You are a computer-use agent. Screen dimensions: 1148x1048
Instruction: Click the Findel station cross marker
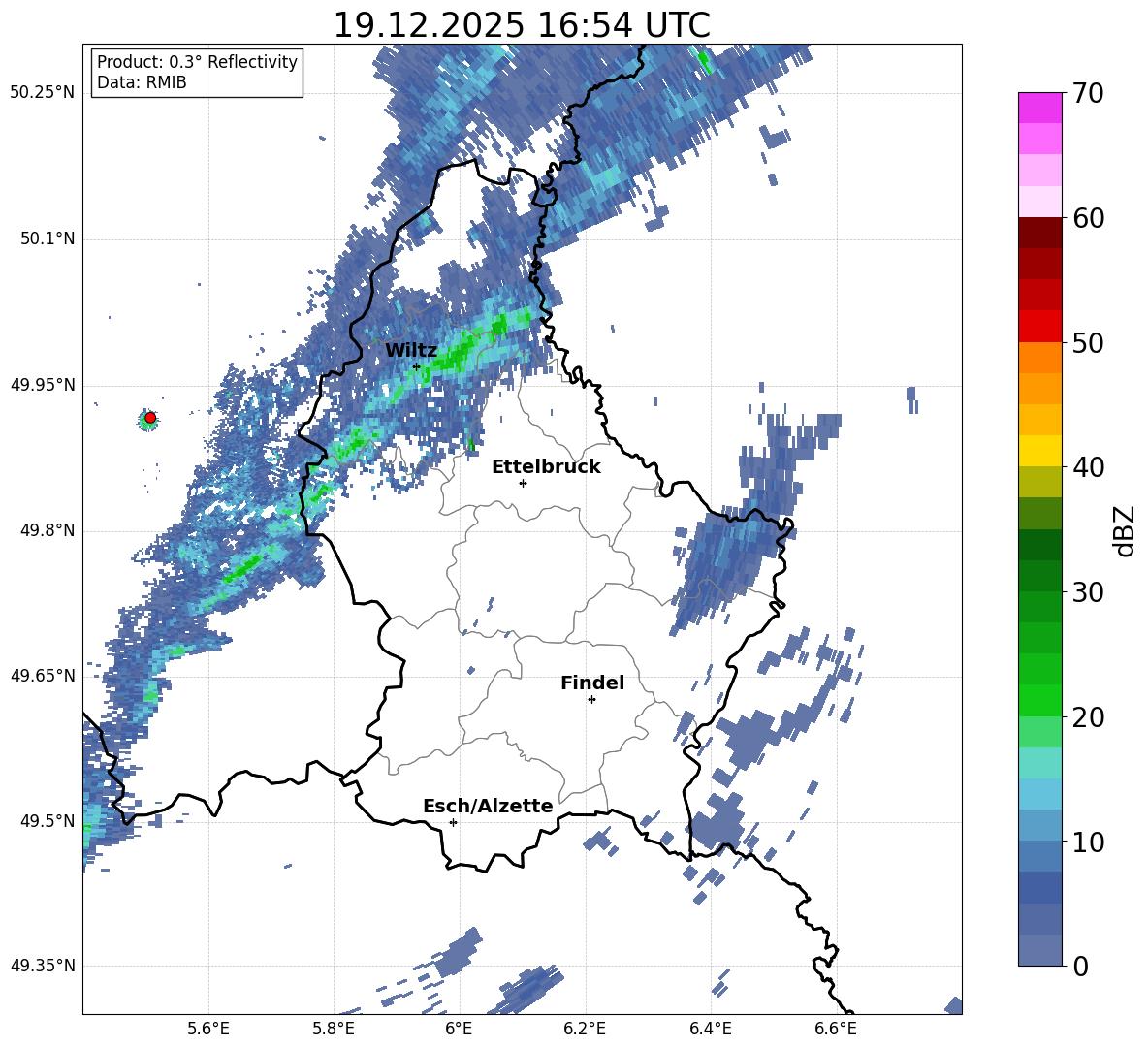click(x=591, y=700)
